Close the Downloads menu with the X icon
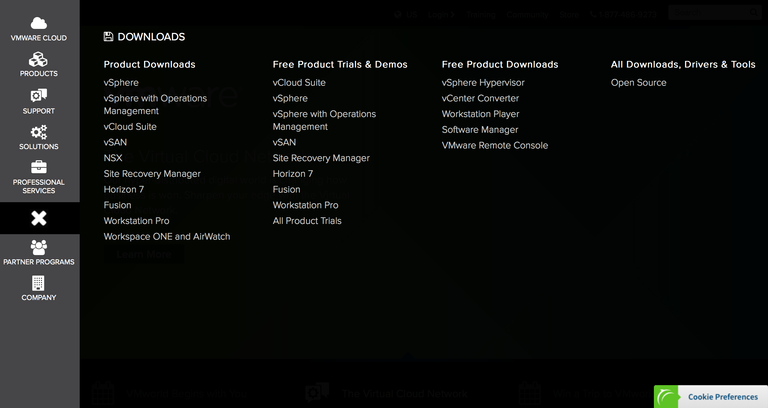Viewport: 768px width, 408px height. (39, 218)
